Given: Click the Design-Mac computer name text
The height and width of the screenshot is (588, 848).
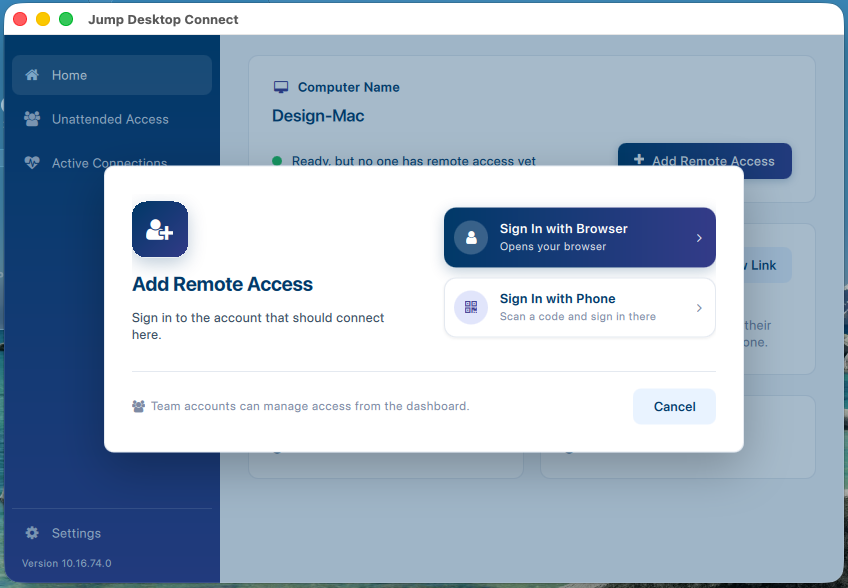Looking at the screenshot, I should coord(318,116).
